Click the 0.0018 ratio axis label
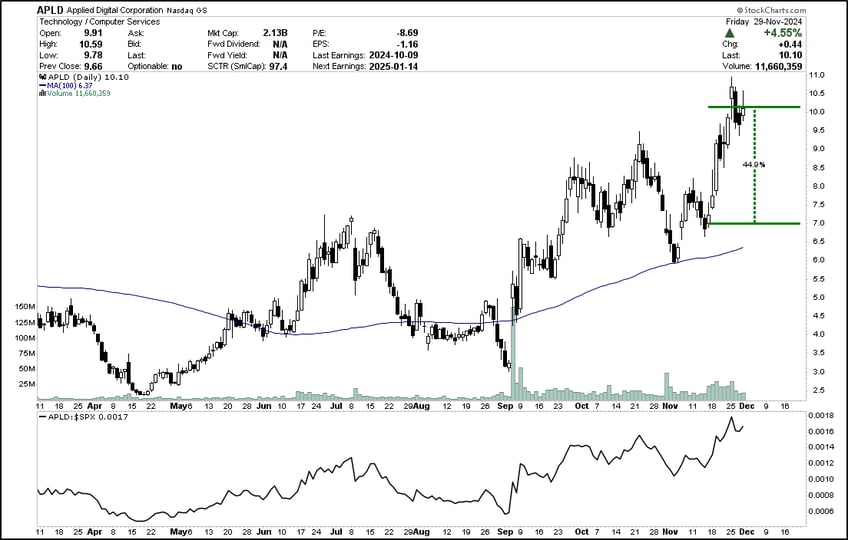 click(x=822, y=416)
